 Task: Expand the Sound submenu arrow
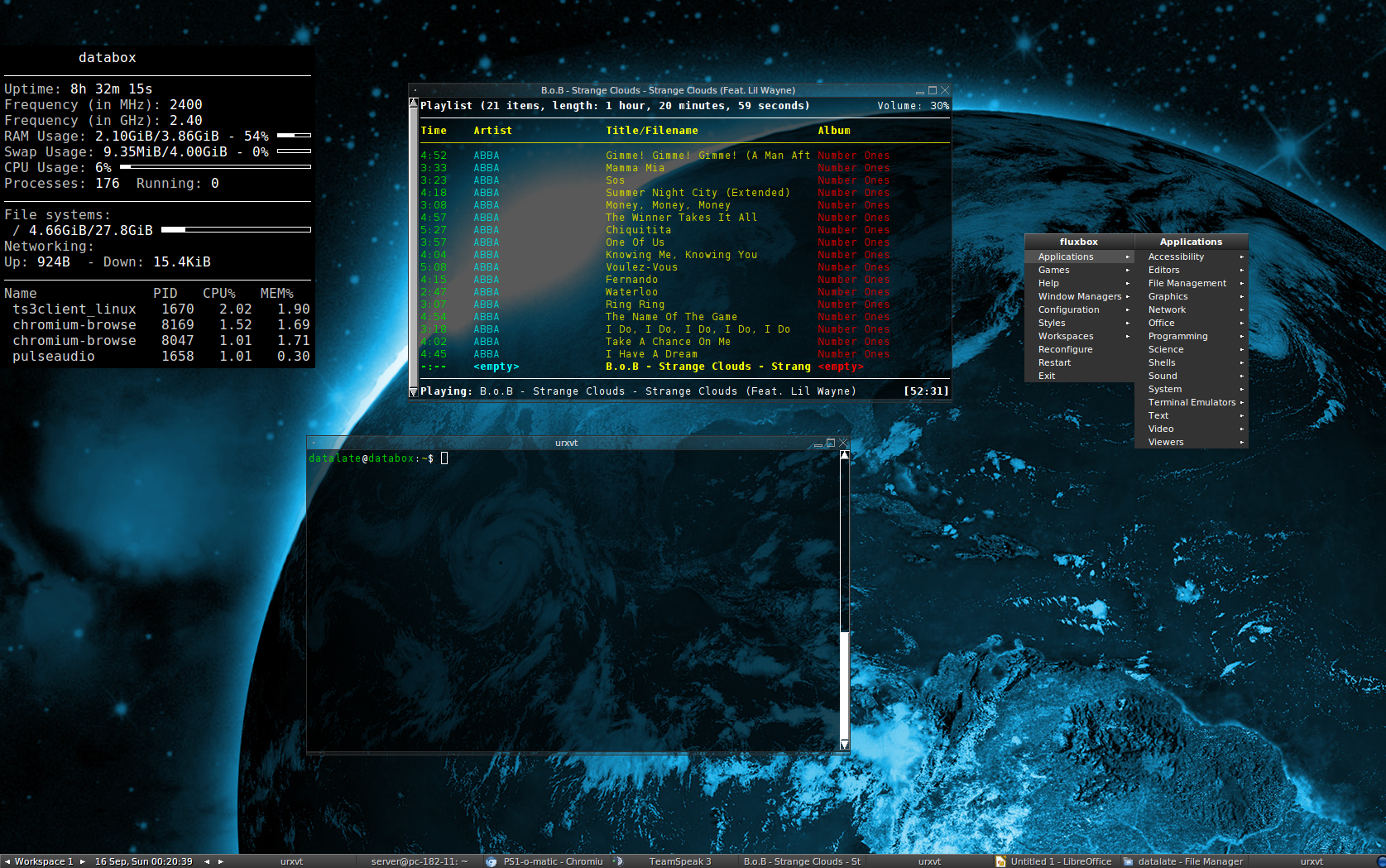[x=1241, y=376]
